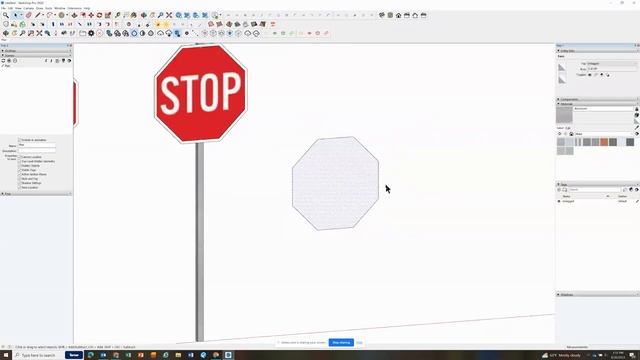Expand the Shadows panel
Image resolution: width=640 pixels, height=360 pixels.
tap(598, 294)
